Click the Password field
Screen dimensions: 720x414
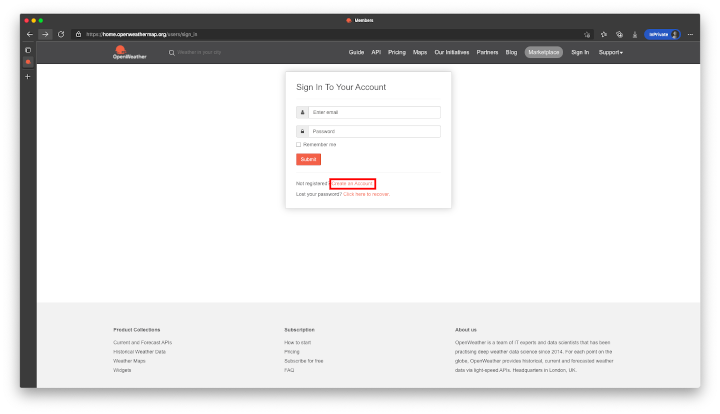click(374, 131)
